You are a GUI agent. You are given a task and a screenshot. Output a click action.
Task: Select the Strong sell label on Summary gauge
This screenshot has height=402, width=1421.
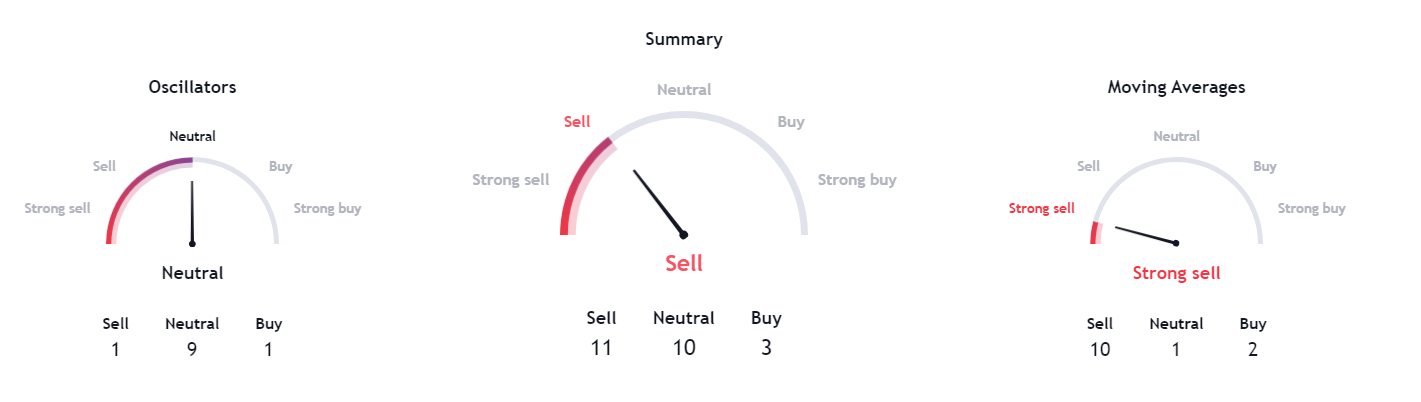click(x=510, y=180)
